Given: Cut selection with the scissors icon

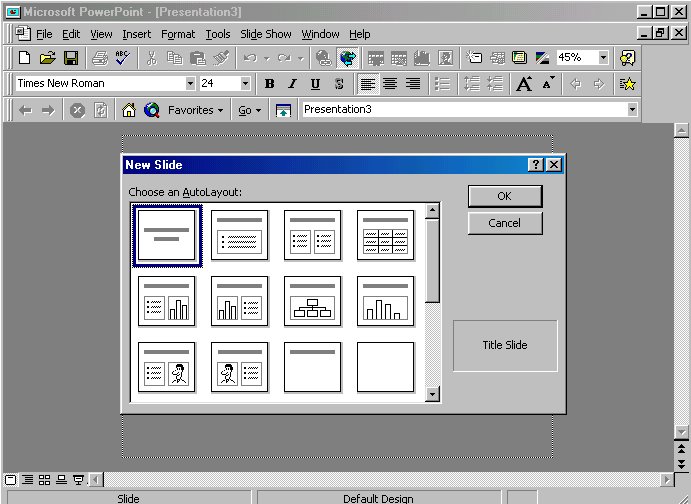Looking at the screenshot, I should click(152, 58).
